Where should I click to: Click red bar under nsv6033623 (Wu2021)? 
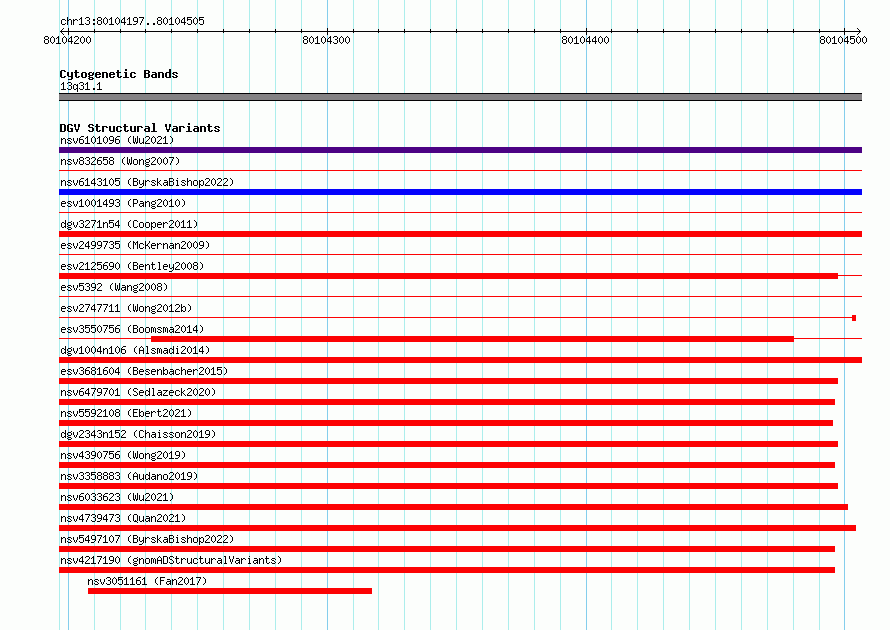click(454, 507)
